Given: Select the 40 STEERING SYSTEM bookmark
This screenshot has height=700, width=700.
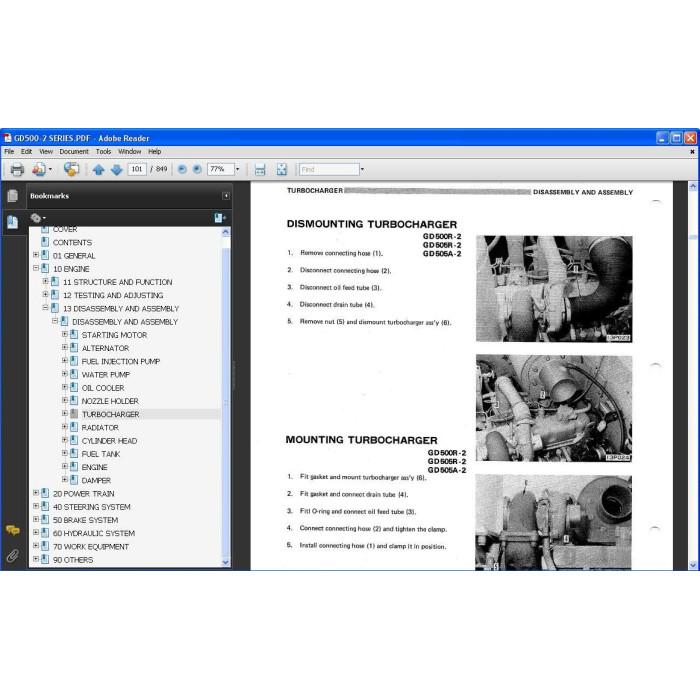Looking at the screenshot, I should (x=92, y=507).
